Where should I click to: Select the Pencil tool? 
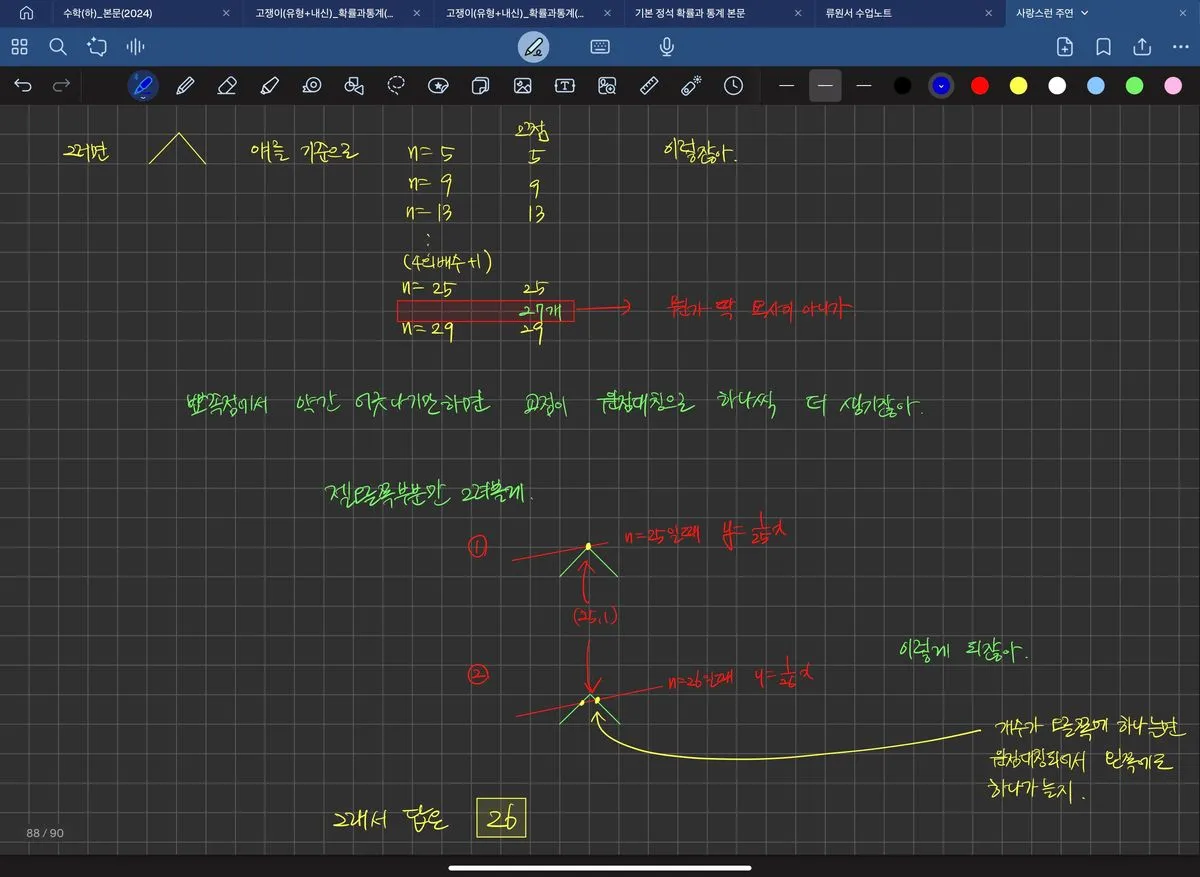[185, 86]
